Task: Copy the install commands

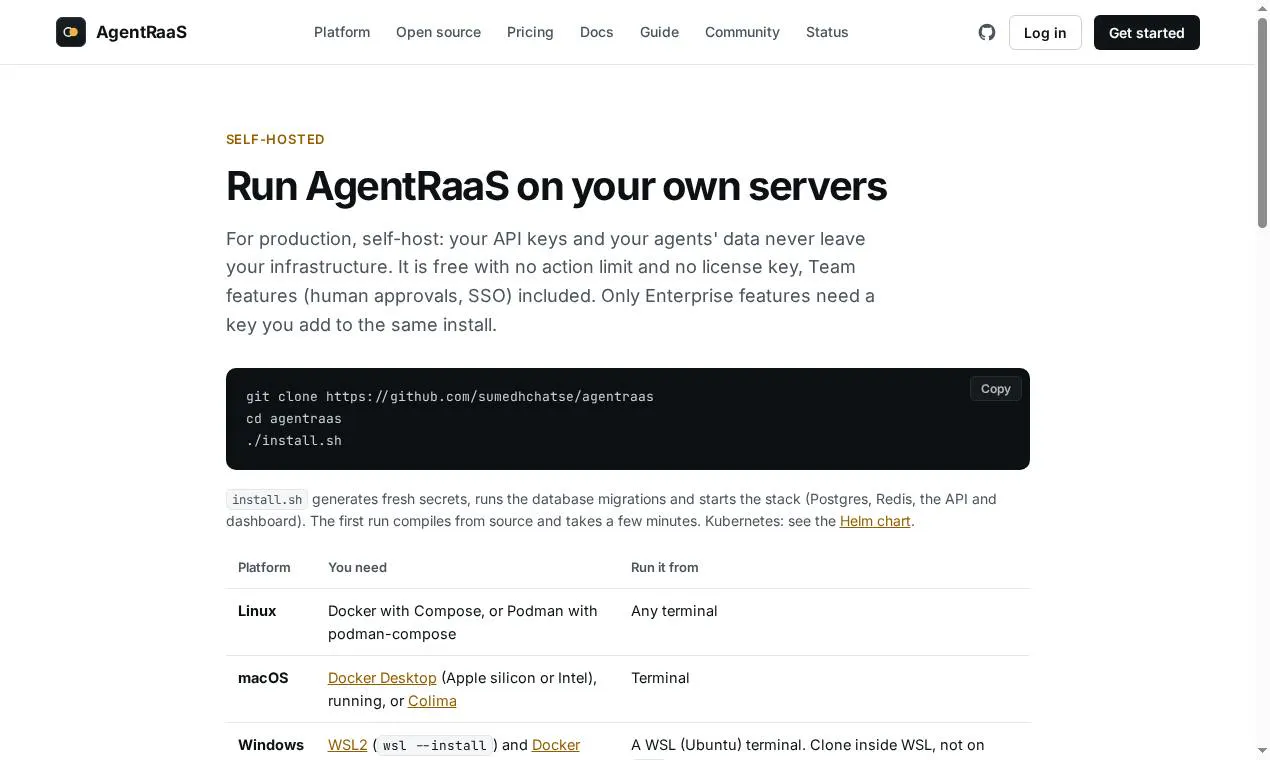Action: pos(995,389)
